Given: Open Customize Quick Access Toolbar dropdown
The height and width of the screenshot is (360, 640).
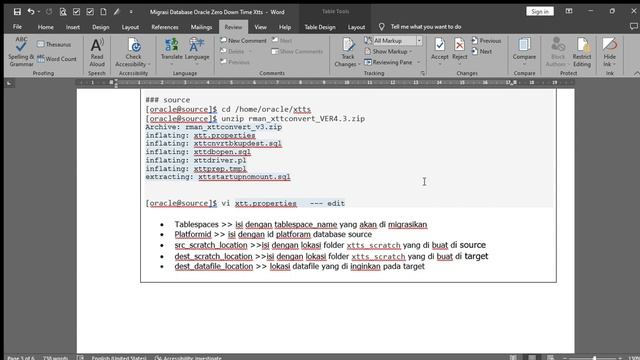Looking at the screenshot, I should click(131, 12).
